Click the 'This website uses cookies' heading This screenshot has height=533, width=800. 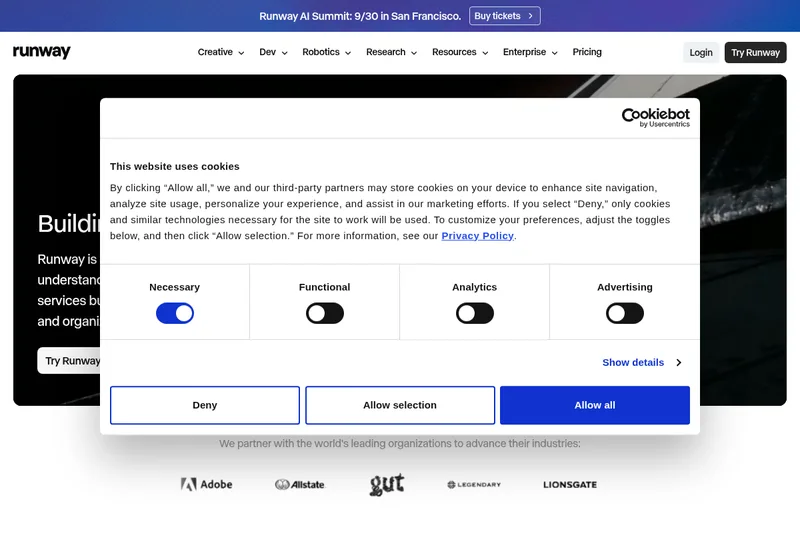pos(174,166)
